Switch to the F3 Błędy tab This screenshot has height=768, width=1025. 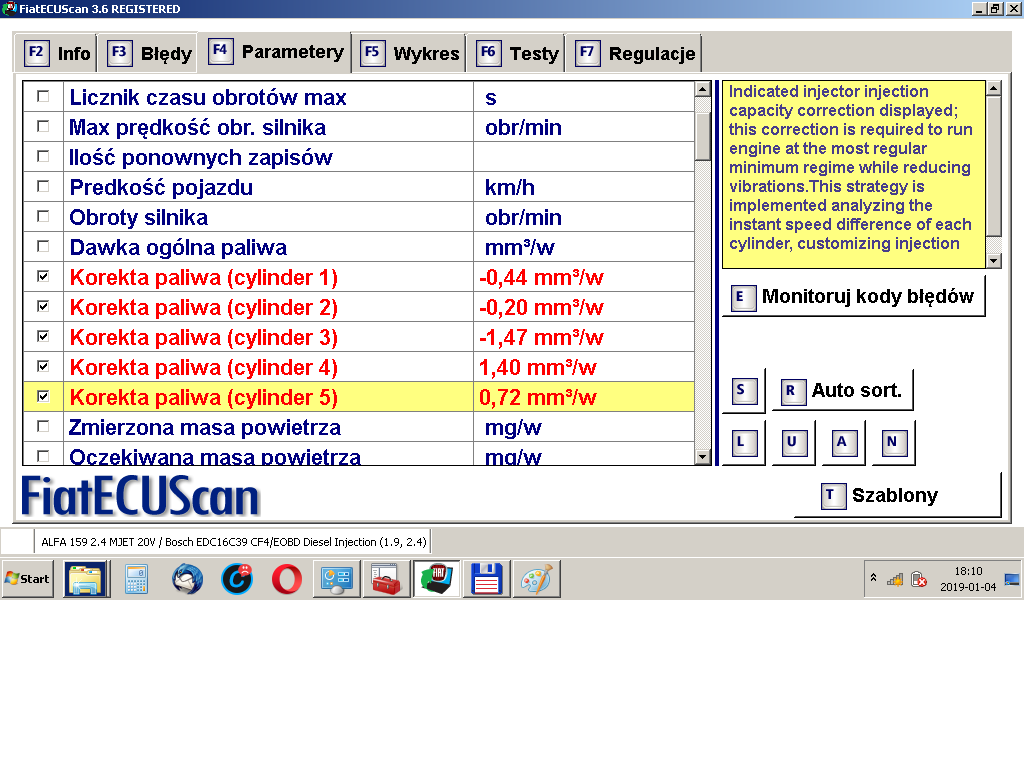point(148,53)
